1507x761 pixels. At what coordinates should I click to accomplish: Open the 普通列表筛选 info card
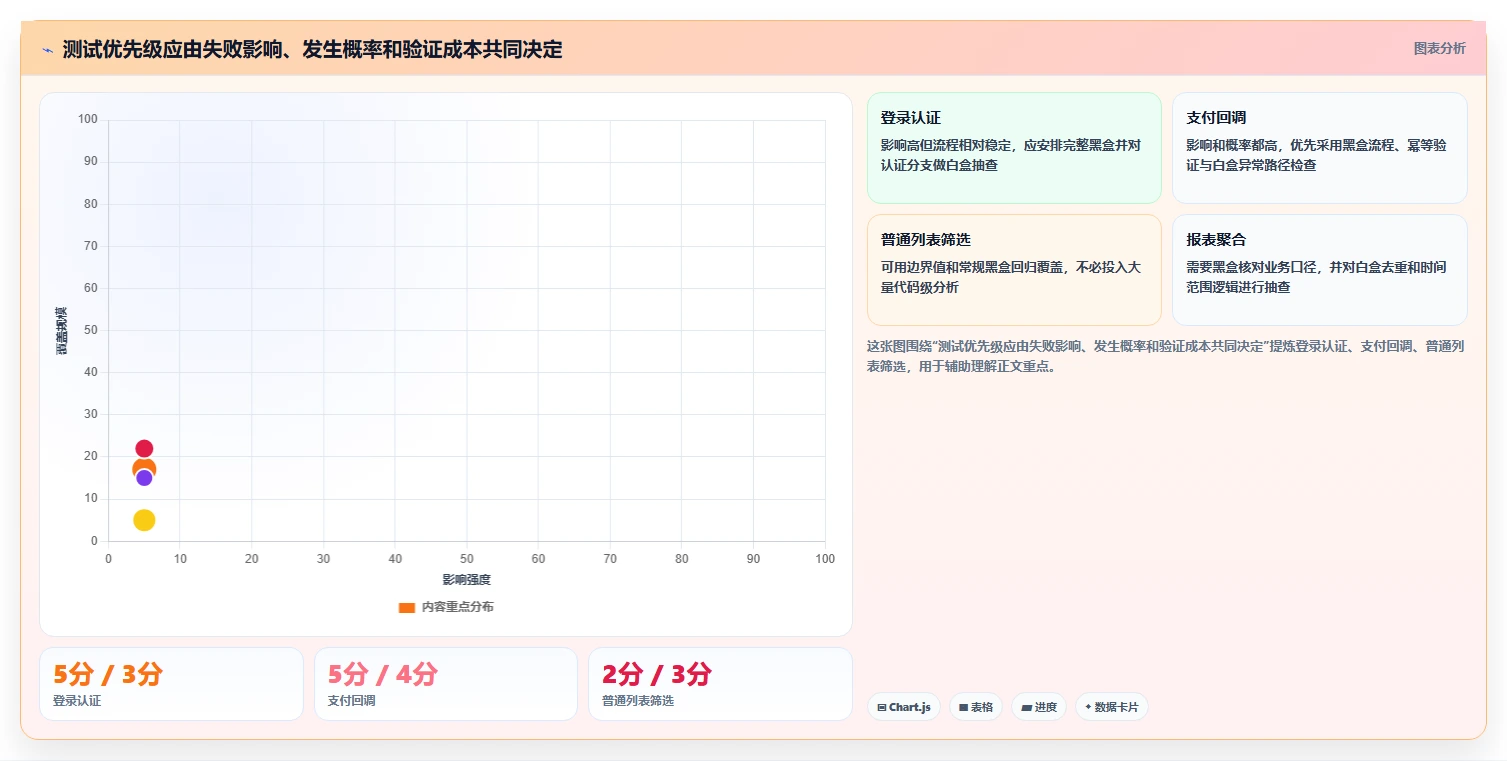(1014, 270)
